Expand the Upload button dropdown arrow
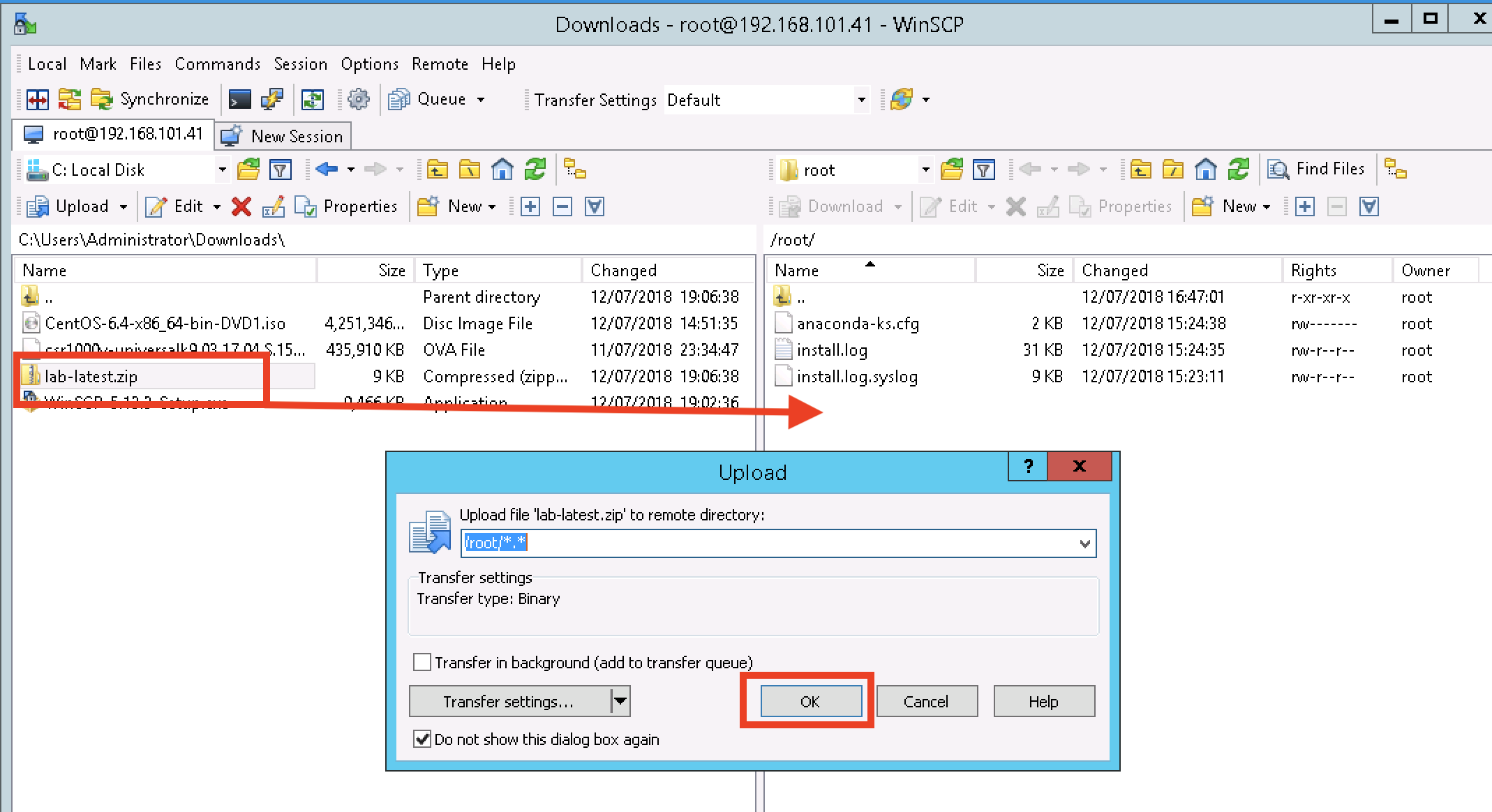The width and height of the screenshot is (1492, 812). (x=124, y=207)
